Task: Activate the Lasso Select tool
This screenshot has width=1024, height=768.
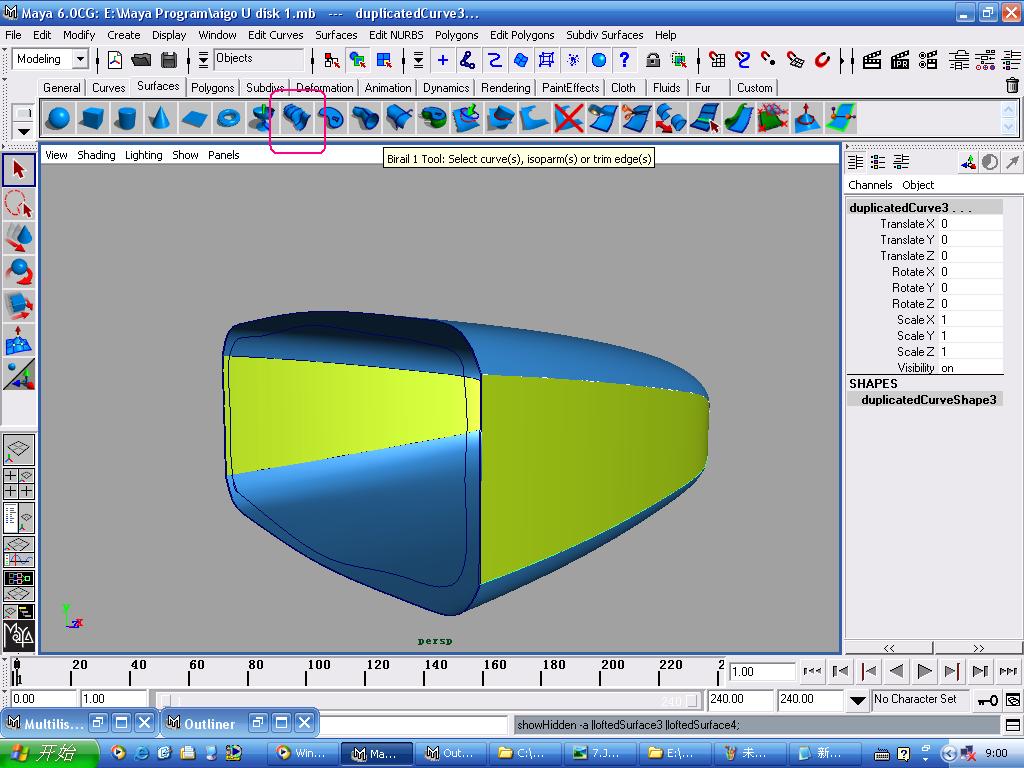Action: coord(19,204)
